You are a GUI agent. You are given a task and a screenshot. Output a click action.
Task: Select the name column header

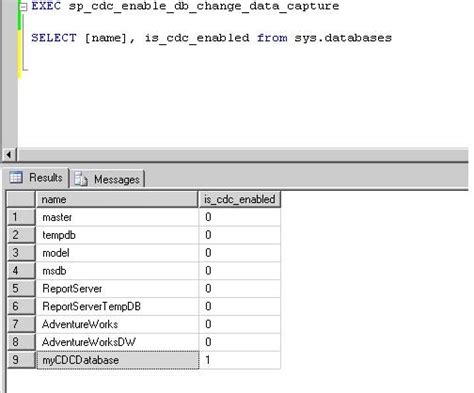[117, 199]
